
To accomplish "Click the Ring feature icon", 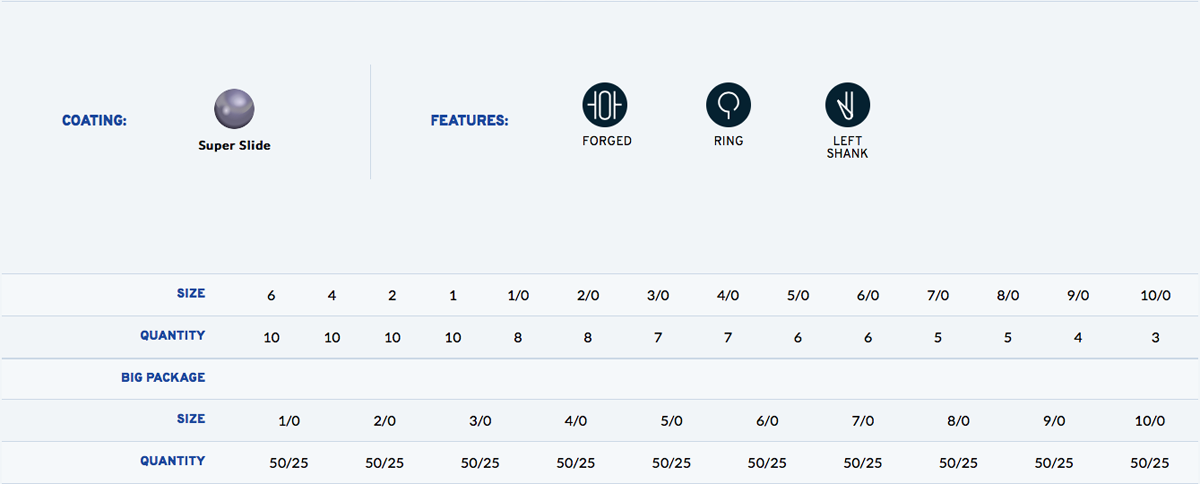I will [728, 104].
